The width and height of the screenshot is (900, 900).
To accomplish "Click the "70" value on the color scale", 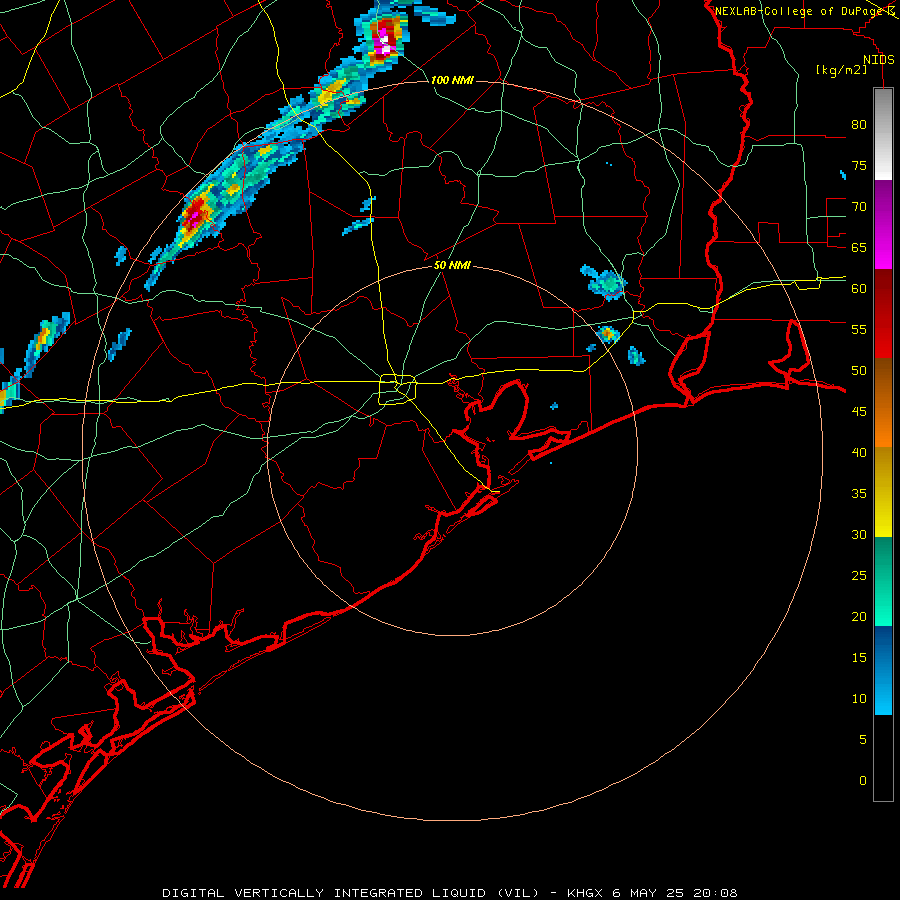I will pyautogui.click(x=859, y=207).
